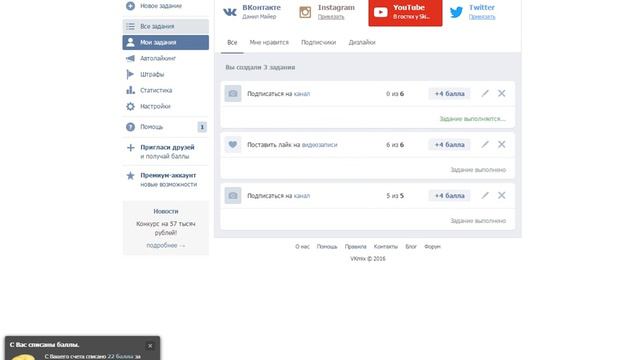Viewport: 640px width, 360px height.
Task: Switch to the Мне нравится tab
Action: tap(269, 42)
